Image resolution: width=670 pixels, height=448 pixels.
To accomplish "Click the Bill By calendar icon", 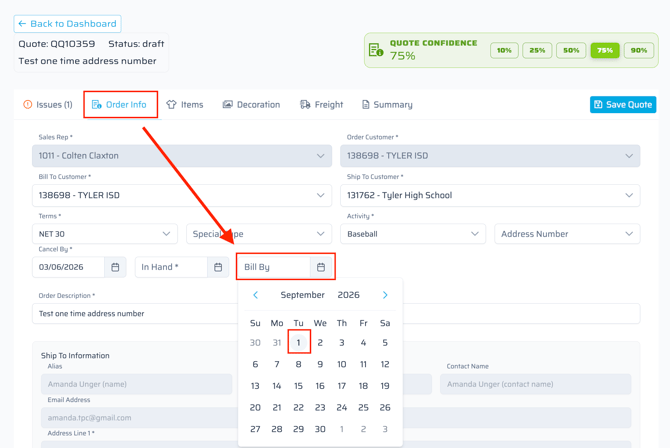I will (321, 267).
